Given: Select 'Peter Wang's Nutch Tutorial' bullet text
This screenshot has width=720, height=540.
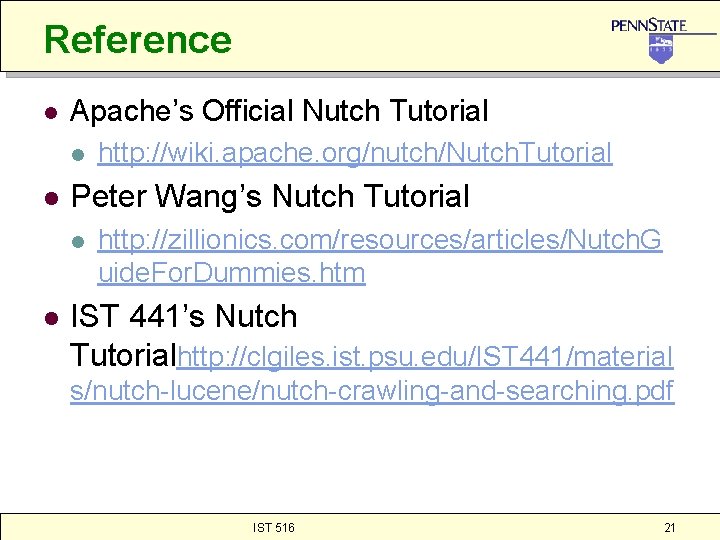Looking at the screenshot, I should point(270,197).
